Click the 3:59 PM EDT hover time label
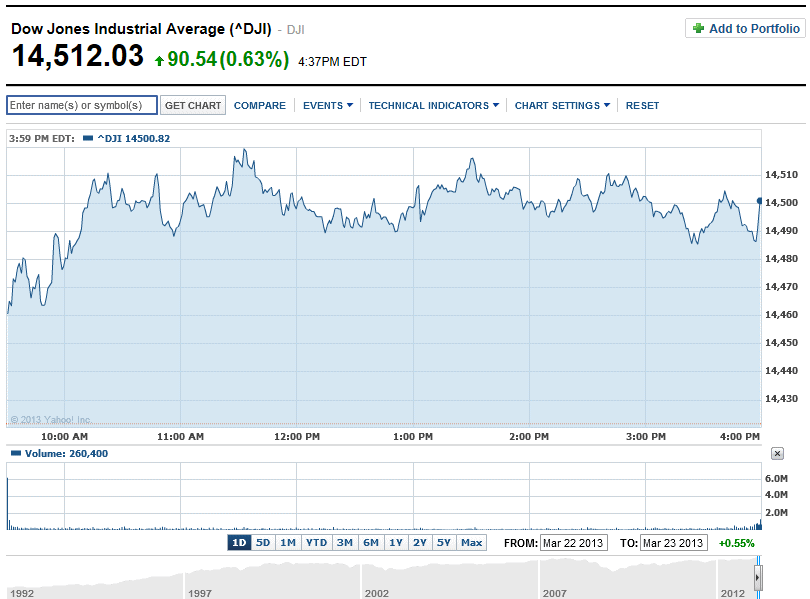810x599 pixels. coord(42,138)
